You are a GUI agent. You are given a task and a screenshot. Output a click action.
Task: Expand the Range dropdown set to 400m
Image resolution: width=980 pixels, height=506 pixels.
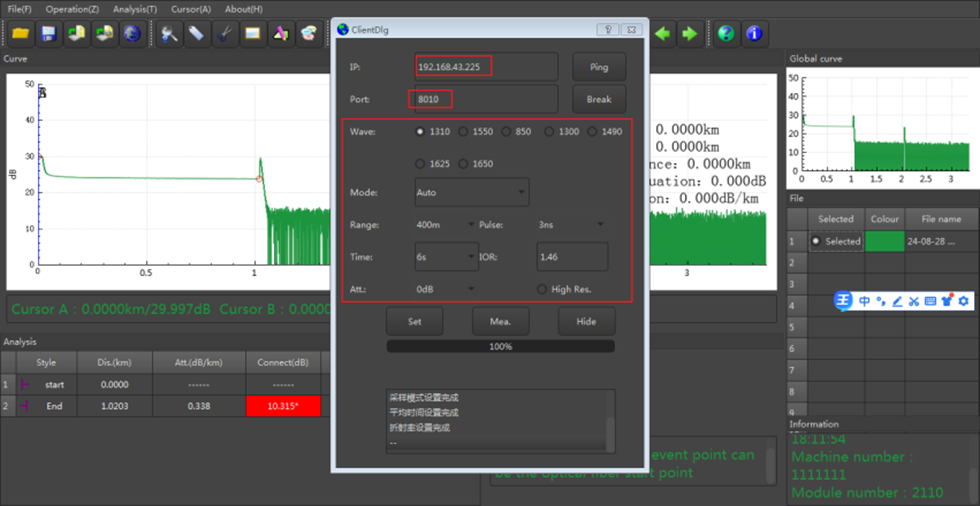click(x=444, y=225)
